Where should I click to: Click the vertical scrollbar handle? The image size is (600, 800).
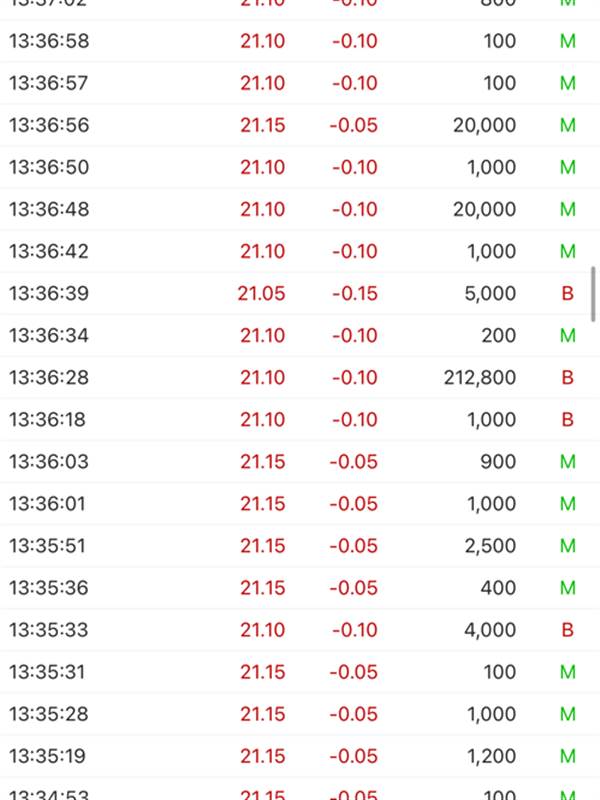pos(593,294)
